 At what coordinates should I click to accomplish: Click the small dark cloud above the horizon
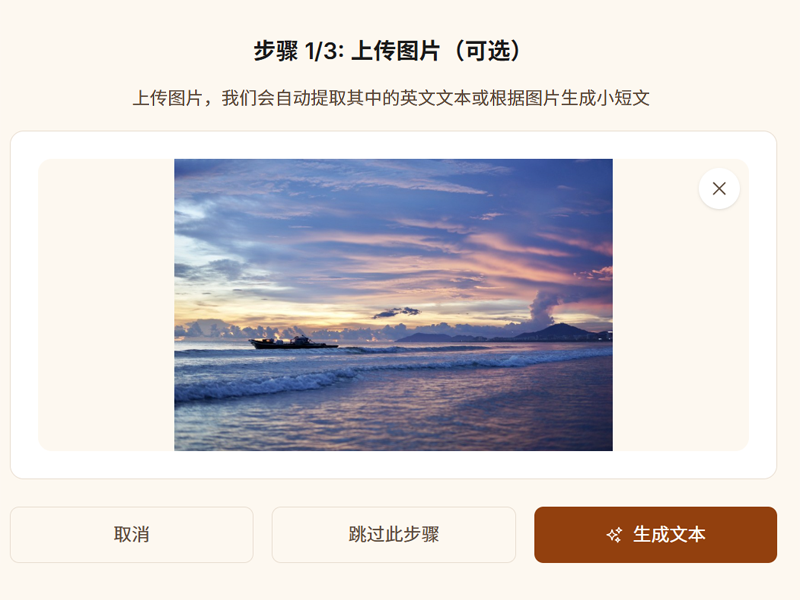(x=396, y=312)
